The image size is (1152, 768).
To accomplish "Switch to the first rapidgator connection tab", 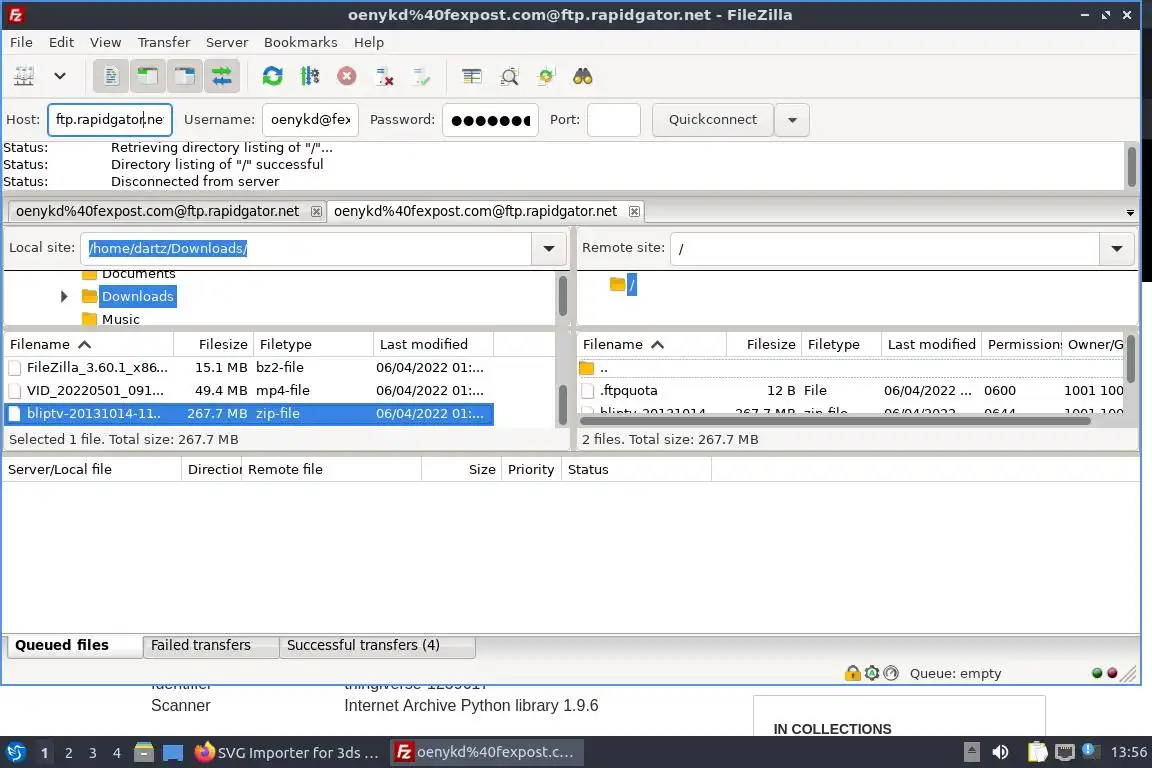I will tap(157, 211).
